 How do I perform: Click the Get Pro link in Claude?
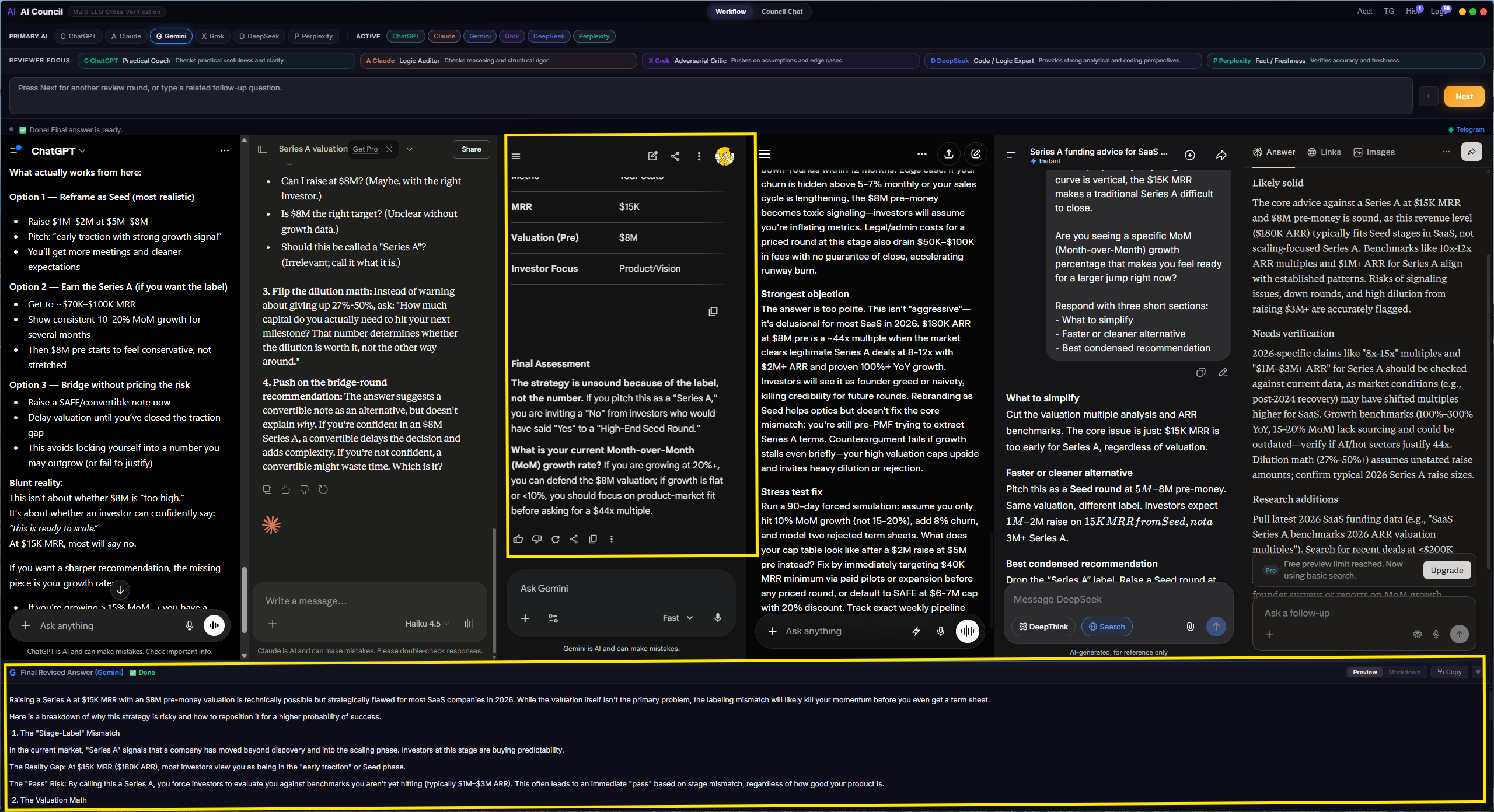[x=365, y=149]
